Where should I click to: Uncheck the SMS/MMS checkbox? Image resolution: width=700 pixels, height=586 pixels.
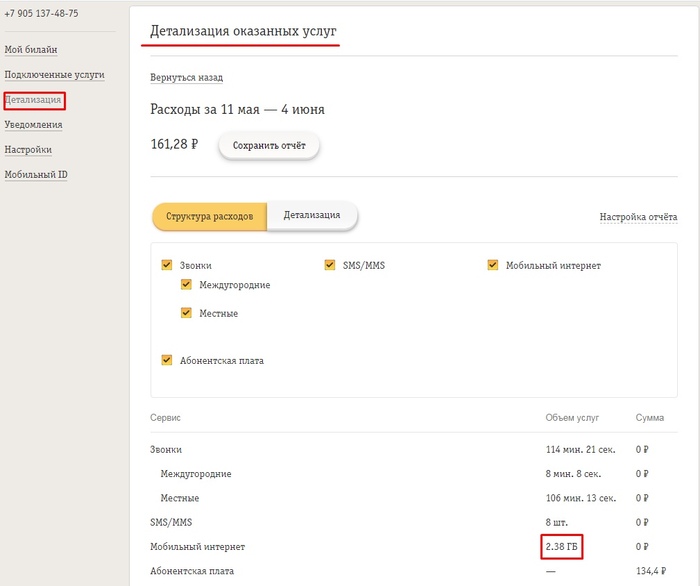point(330,265)
